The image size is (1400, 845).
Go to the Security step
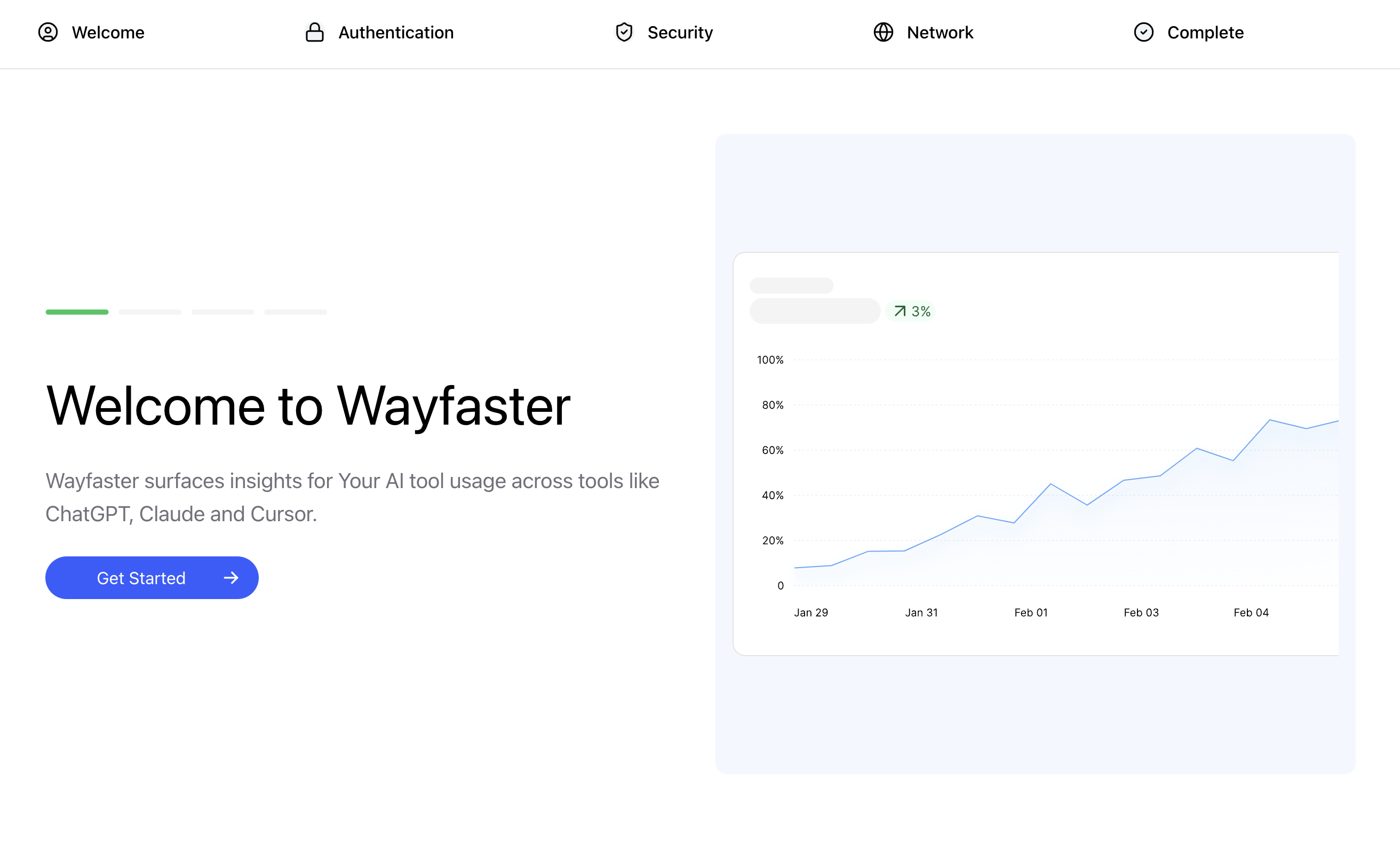[680, 33]
